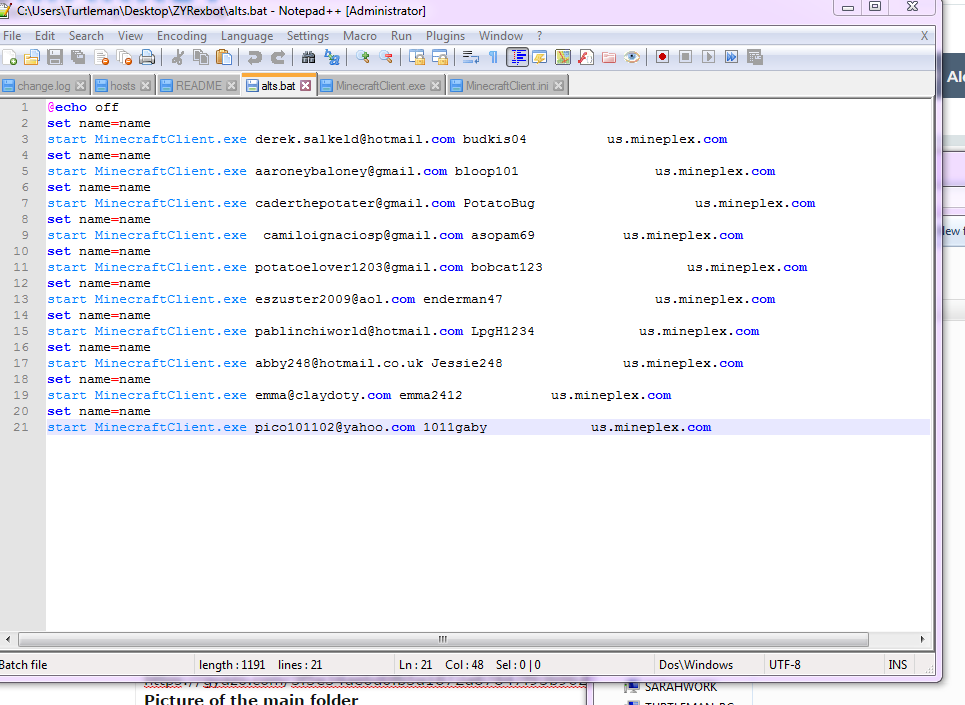Zoom in with magnifier plus icon
The height and width of the screenshot is (705, 965).
coord(362,58)
